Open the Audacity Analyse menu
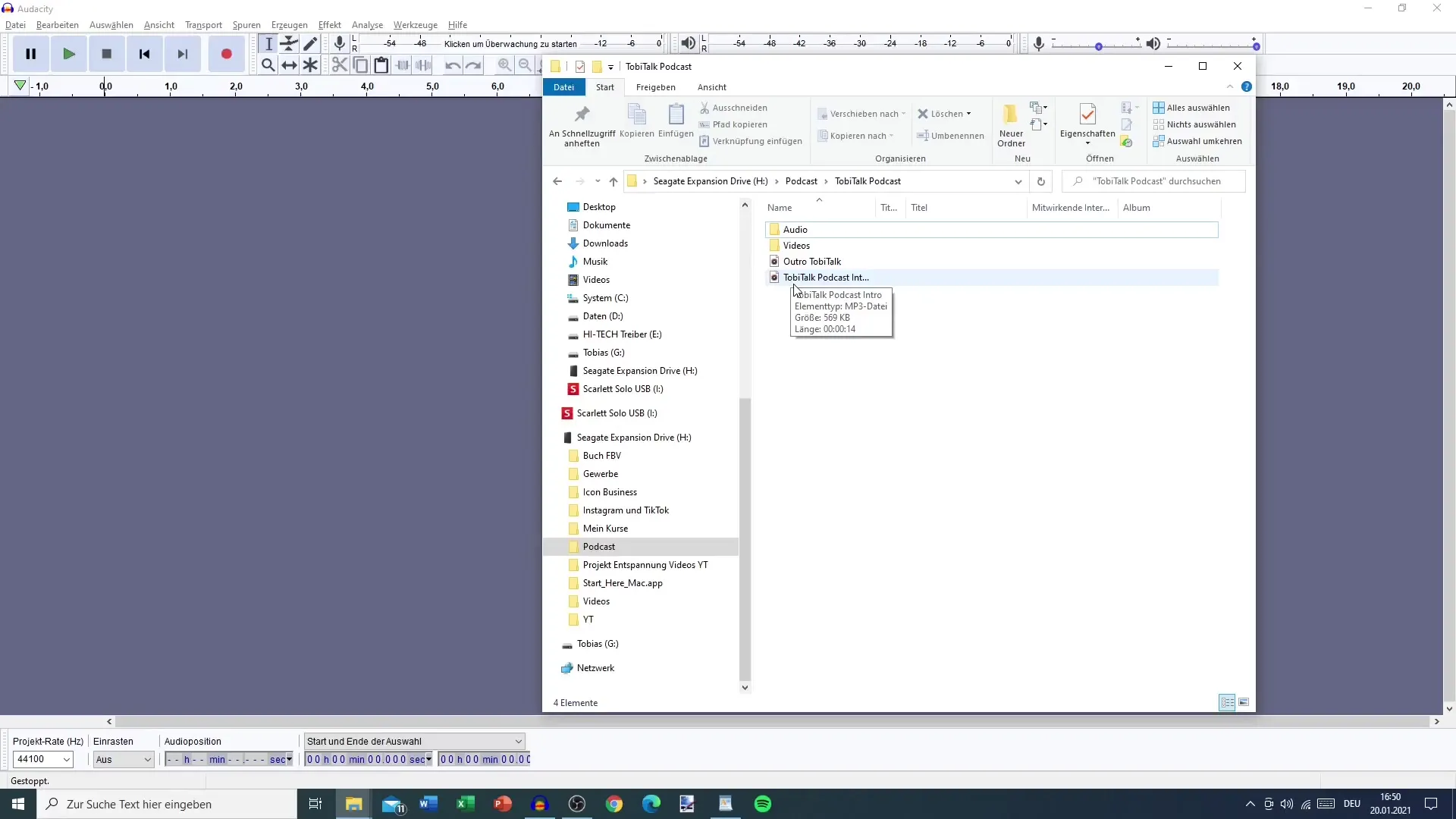 pos(367,25)
